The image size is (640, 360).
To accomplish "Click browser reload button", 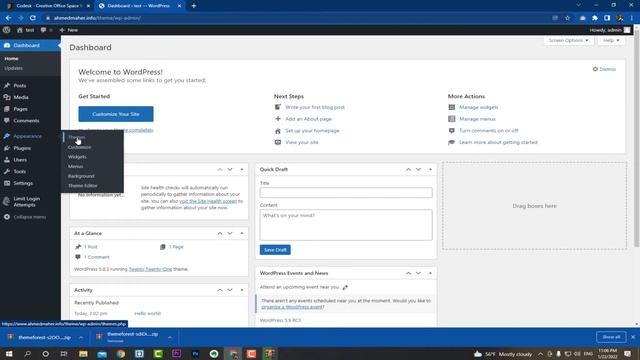I will [x=33, y=18].
